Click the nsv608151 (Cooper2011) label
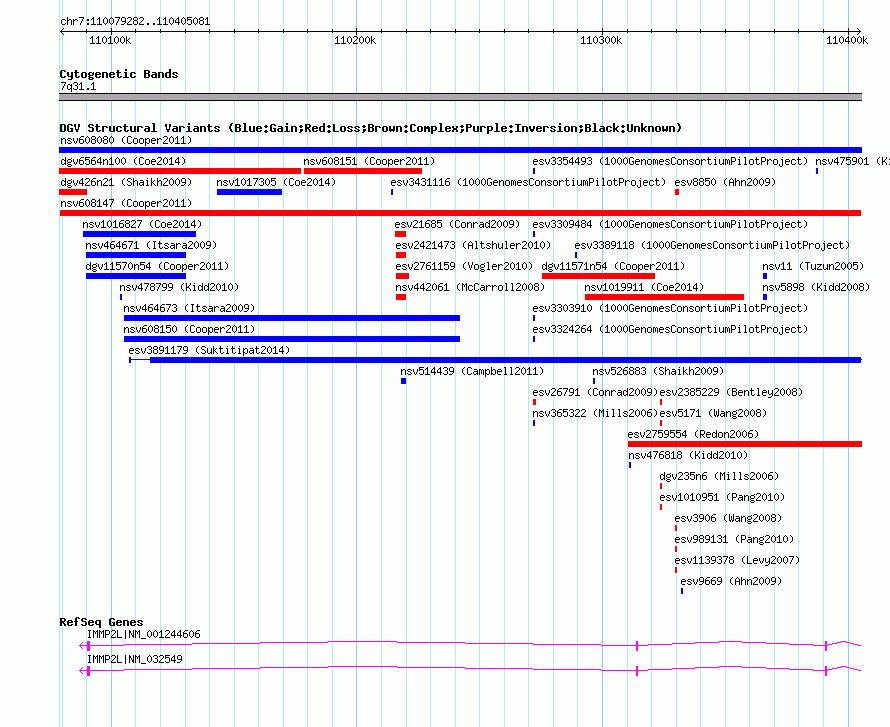 coord(369,161)
